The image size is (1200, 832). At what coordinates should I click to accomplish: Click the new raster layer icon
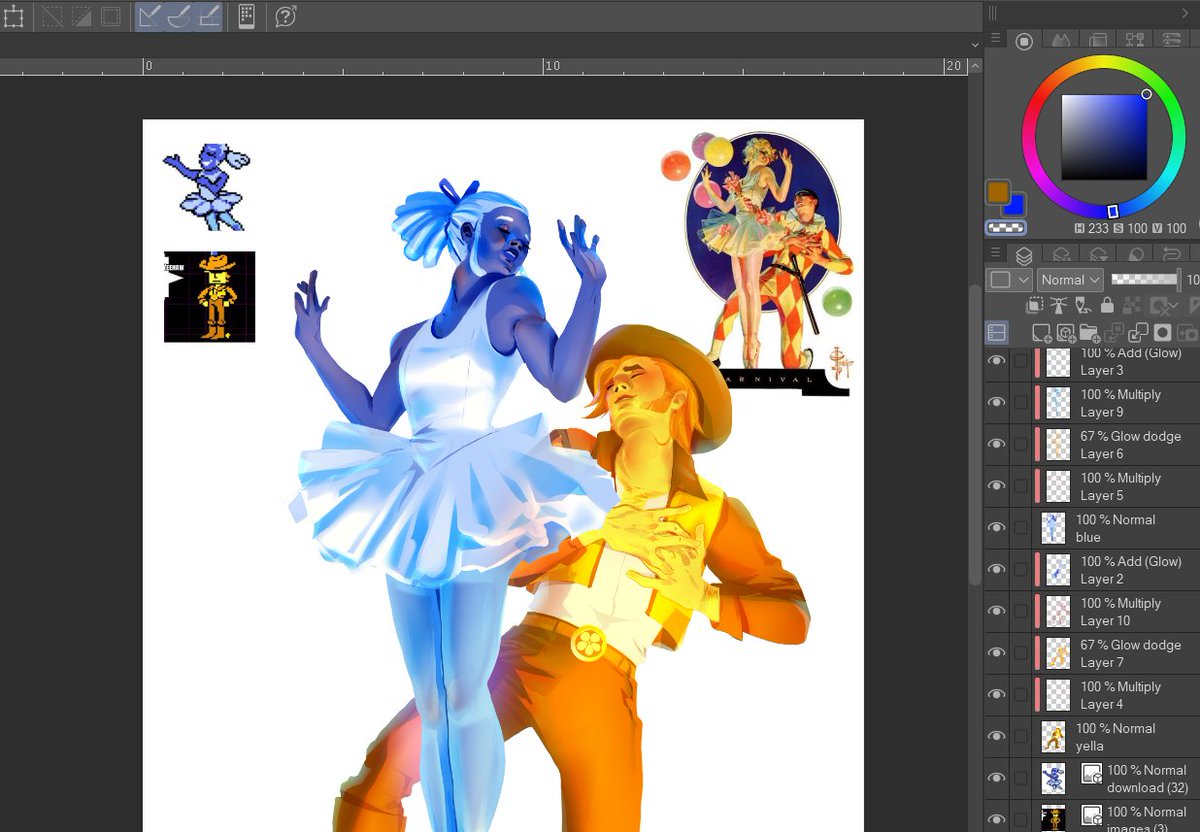[1041, 332]
